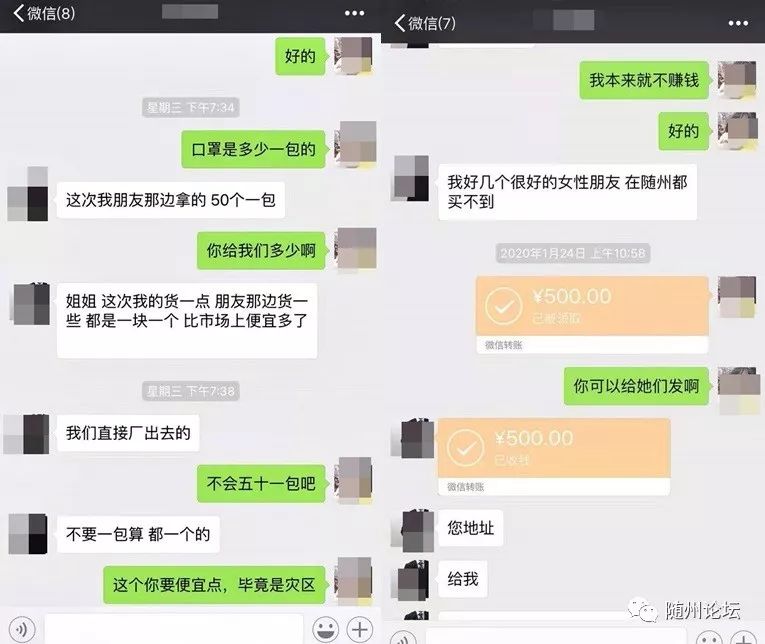Viewport: 765px width, 644px height.
Task: Tap back arrow labeled 微信(8)
Action: 44,13
